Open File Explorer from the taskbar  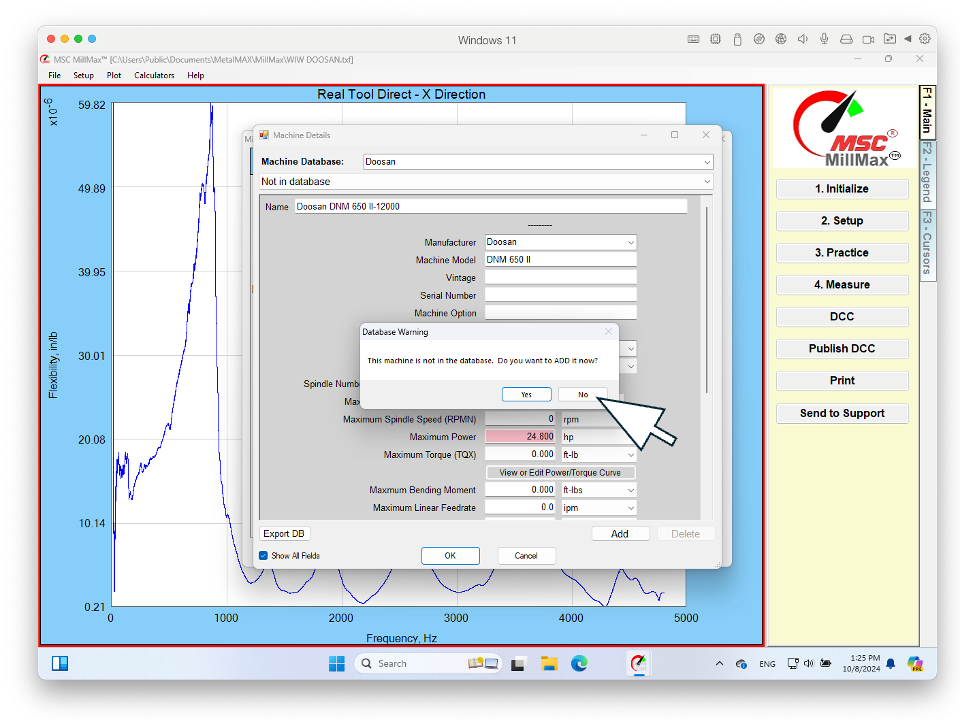(x=549, y=664)
